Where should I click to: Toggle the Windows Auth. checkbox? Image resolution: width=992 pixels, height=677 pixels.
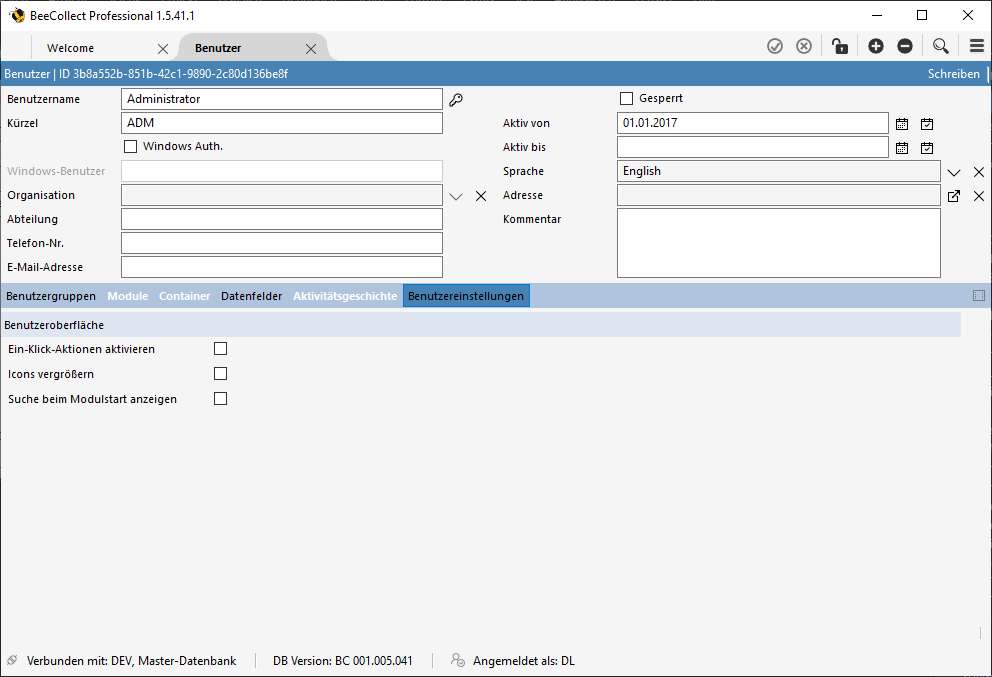point(130,146)
